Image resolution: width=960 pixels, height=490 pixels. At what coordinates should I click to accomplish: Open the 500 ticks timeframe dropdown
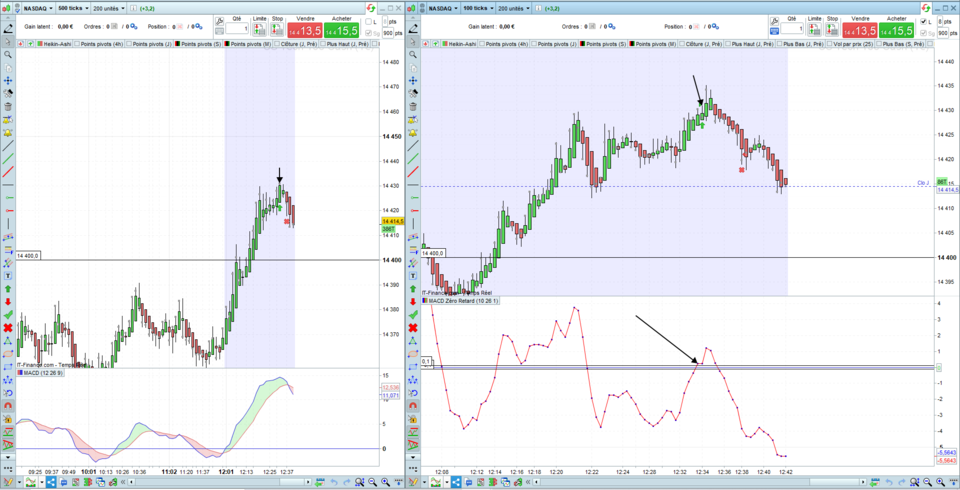pyautogui.click(x=73, y=8)
